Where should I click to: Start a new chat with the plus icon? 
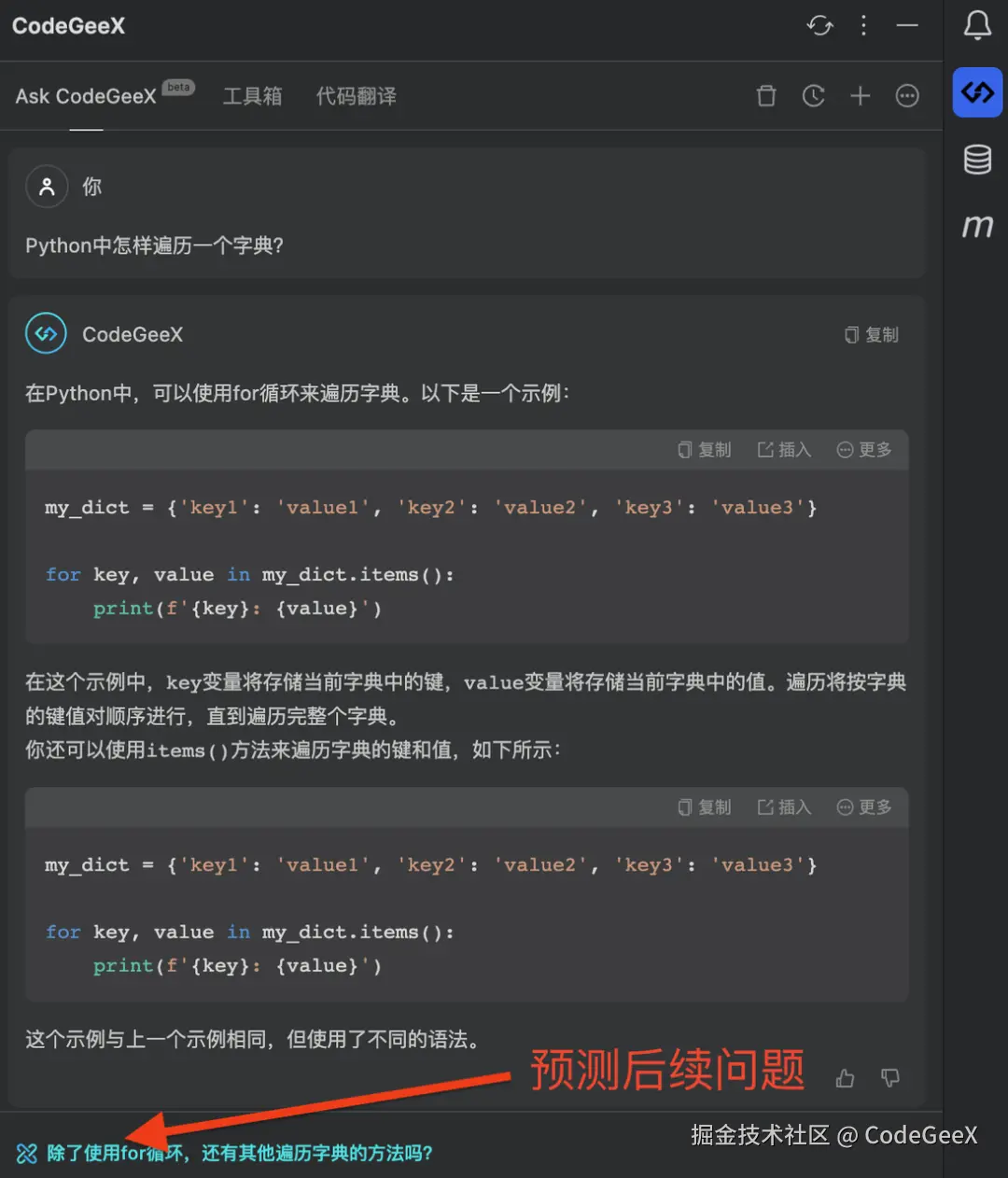coord(860,95)
